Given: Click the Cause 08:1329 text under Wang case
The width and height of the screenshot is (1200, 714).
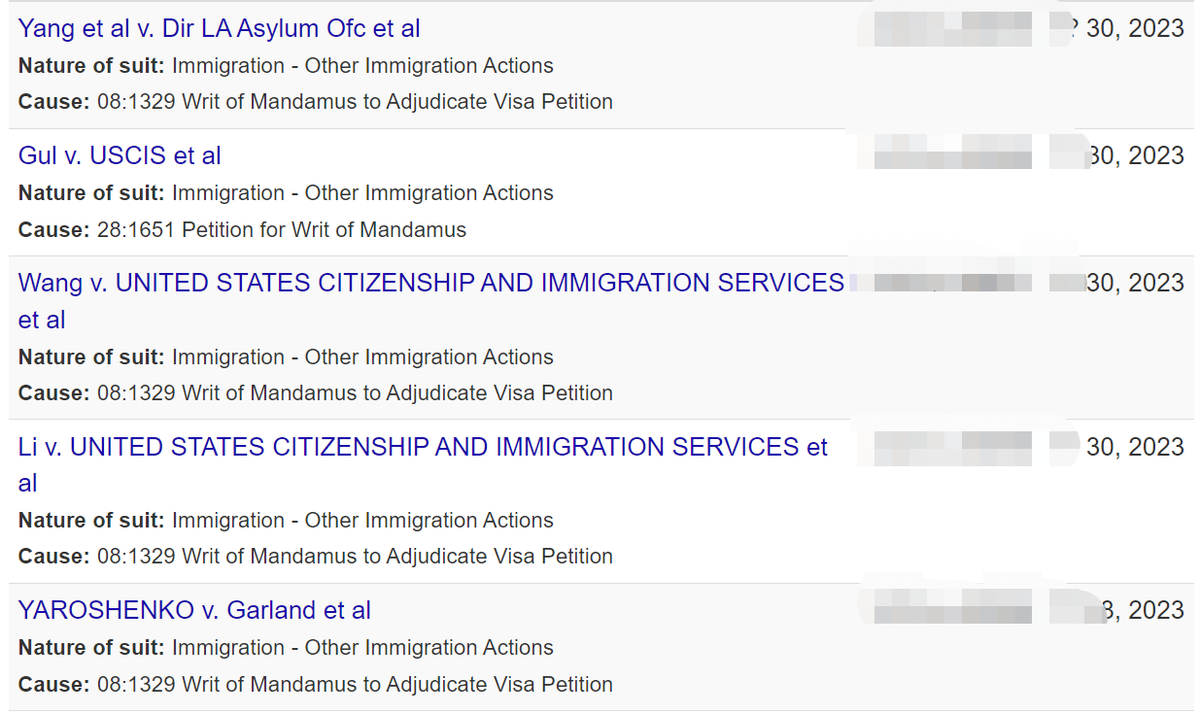Looking at the screenshot, I should pos(316,393).
